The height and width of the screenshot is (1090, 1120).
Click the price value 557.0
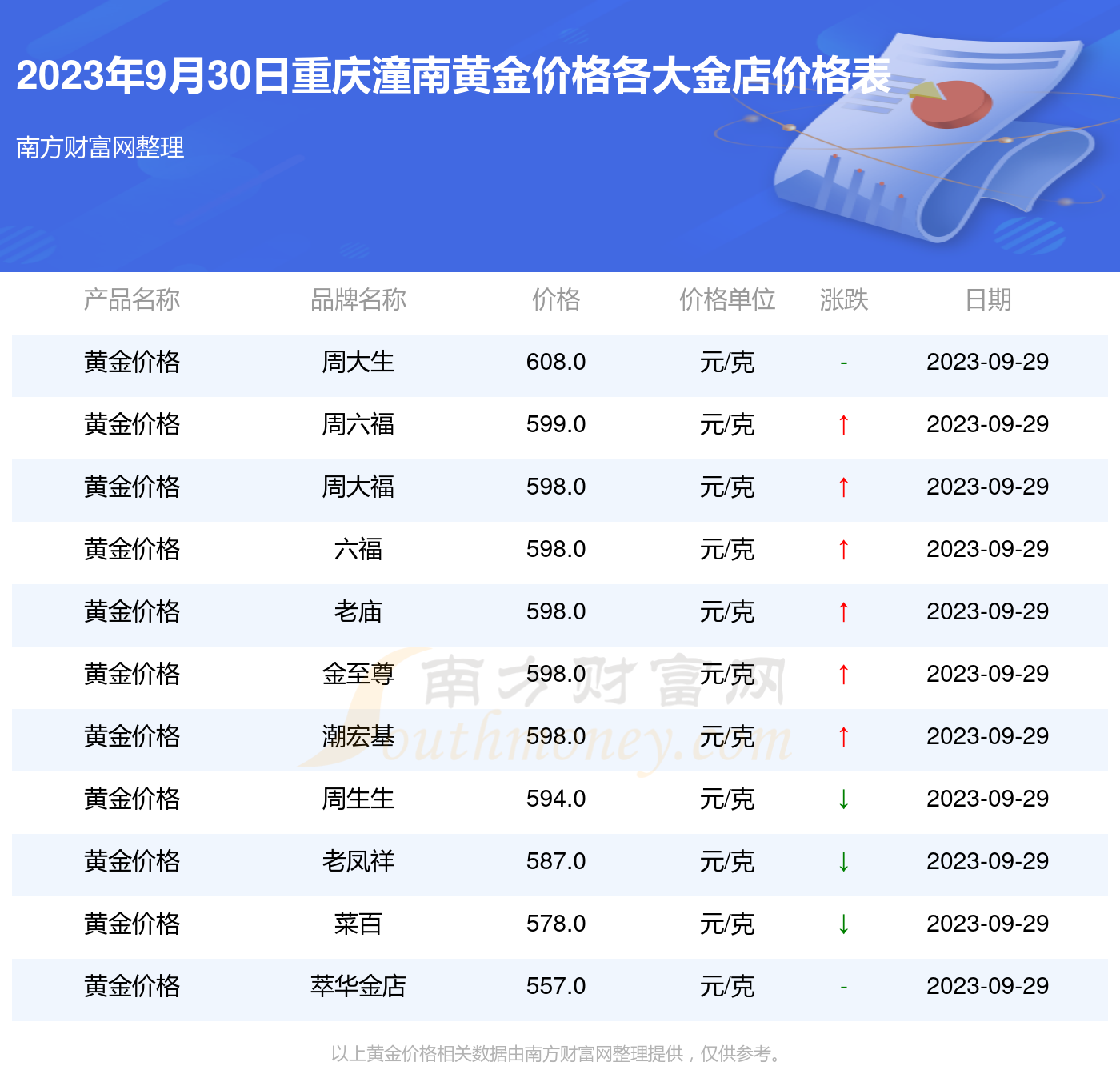(556, 986)
